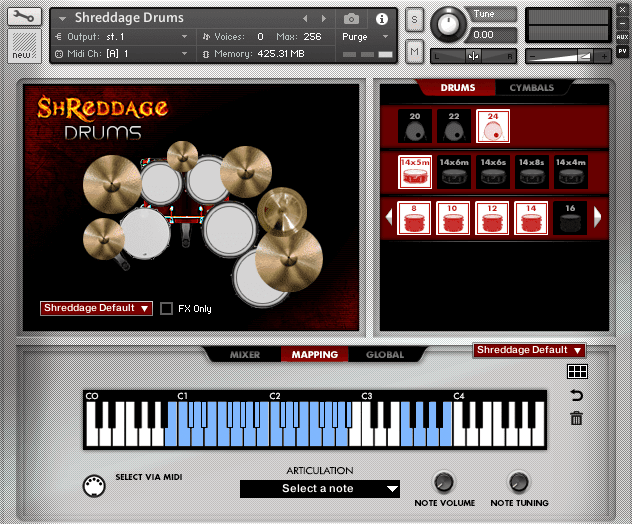The width and height of the screenshot is (632, 524).
Task: Show previous toms with left arrow
Action: click(x=389, y=217)
